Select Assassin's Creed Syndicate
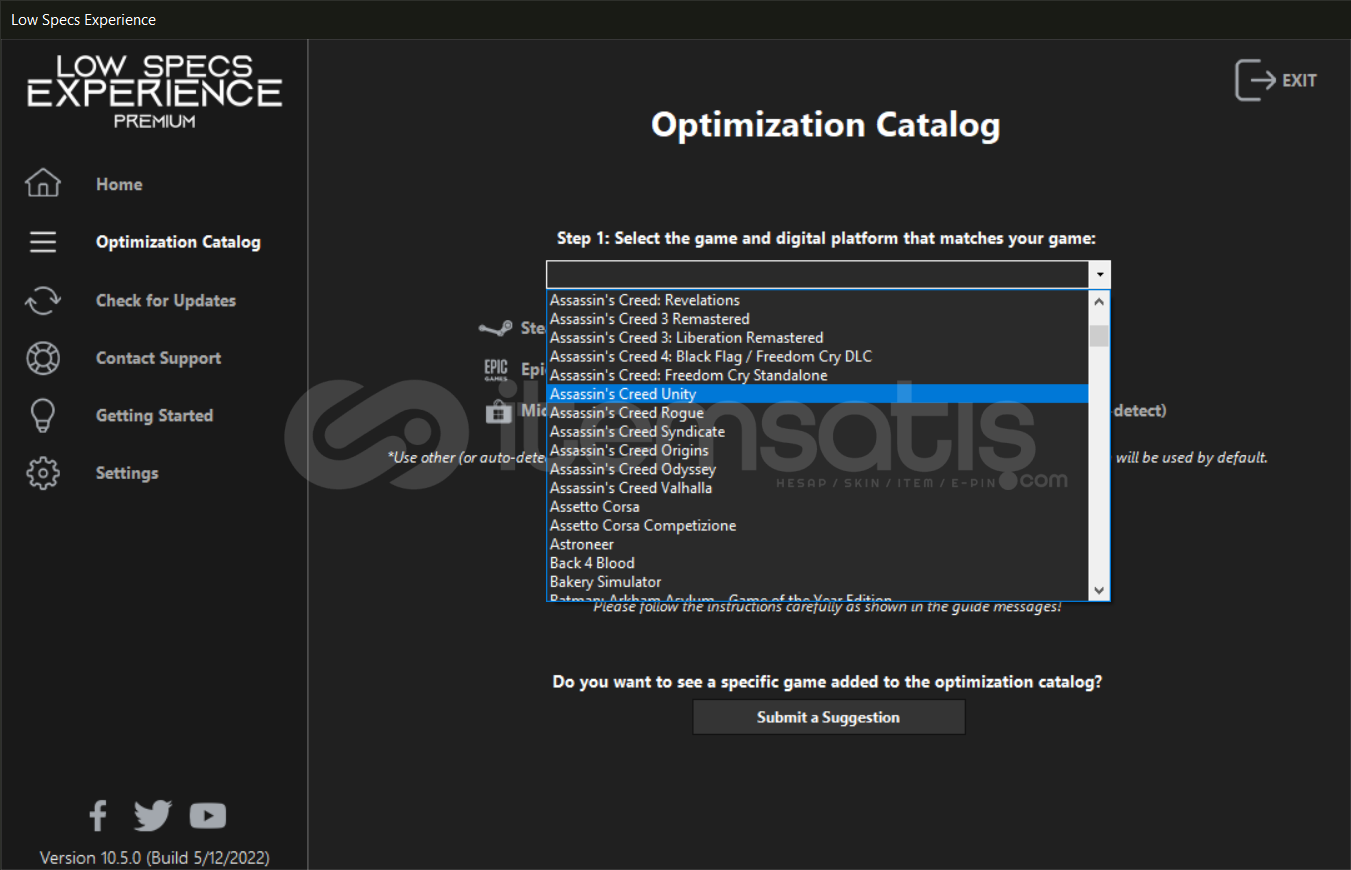 [x=818, y=432]
